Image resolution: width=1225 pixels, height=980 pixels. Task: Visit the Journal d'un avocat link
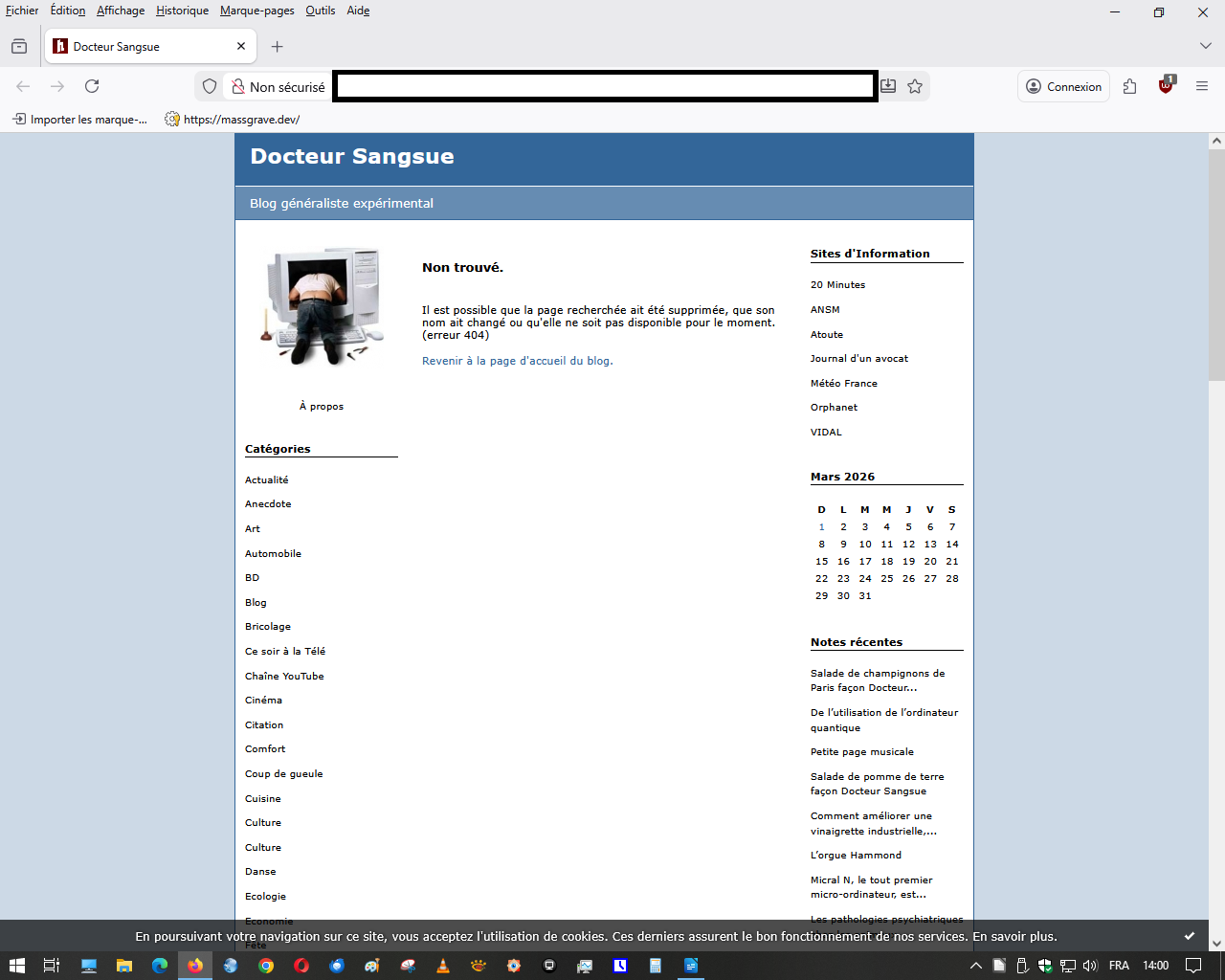pyautogui.click(x=859, y=358)
